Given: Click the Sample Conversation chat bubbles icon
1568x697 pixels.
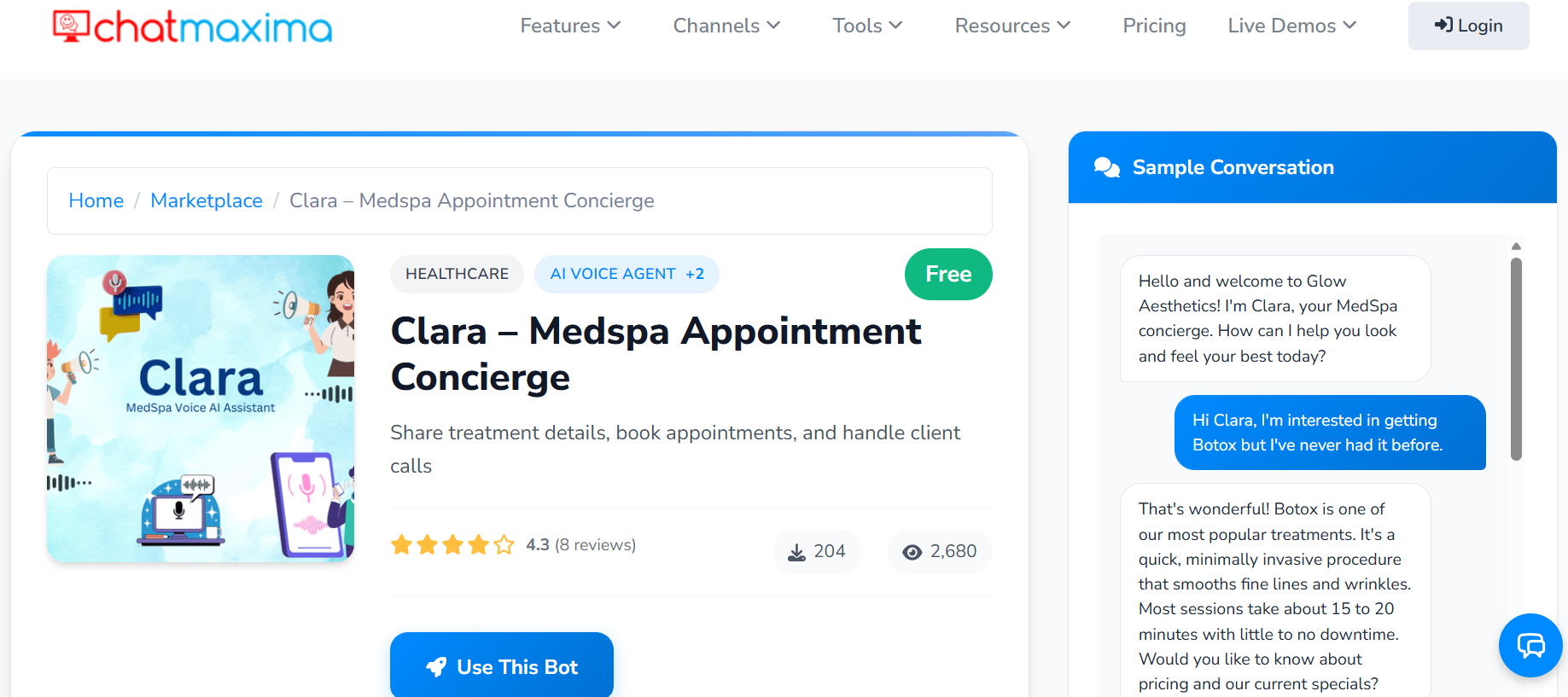Looking at the screenshot, I should pos(1107,167).
